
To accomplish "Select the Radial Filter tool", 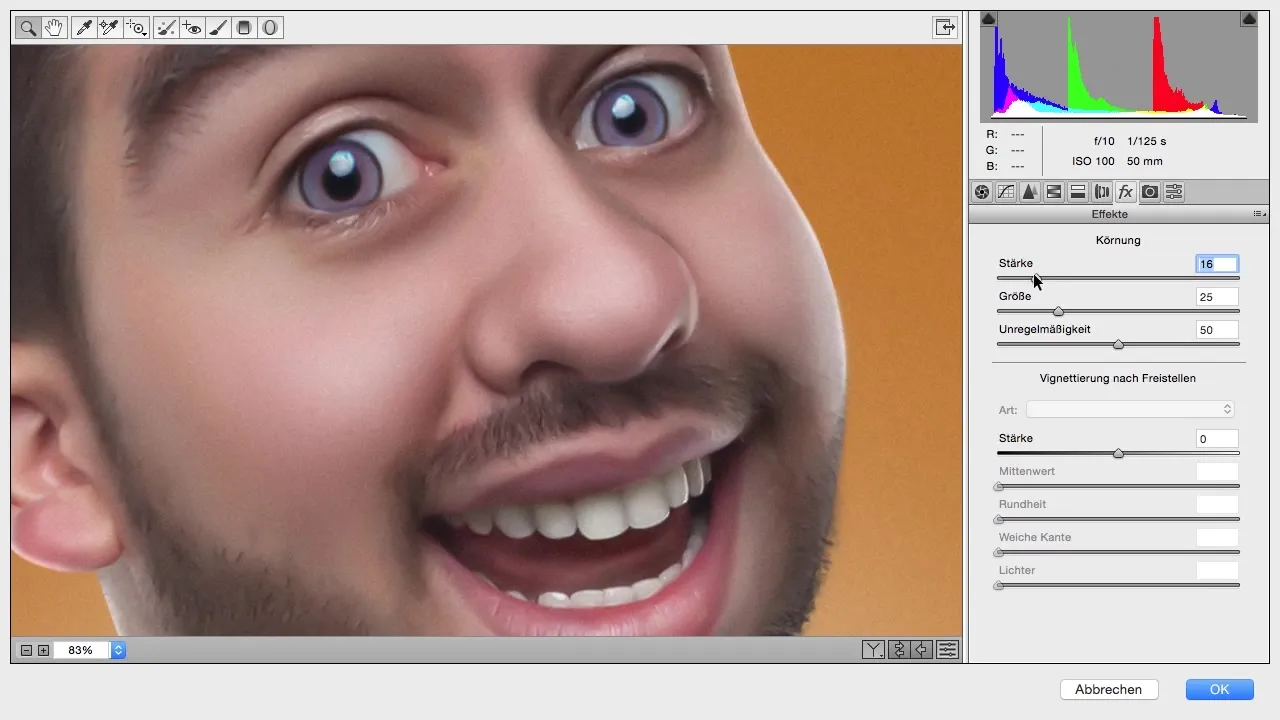I will pyautogui.click(x=270, y=28).
